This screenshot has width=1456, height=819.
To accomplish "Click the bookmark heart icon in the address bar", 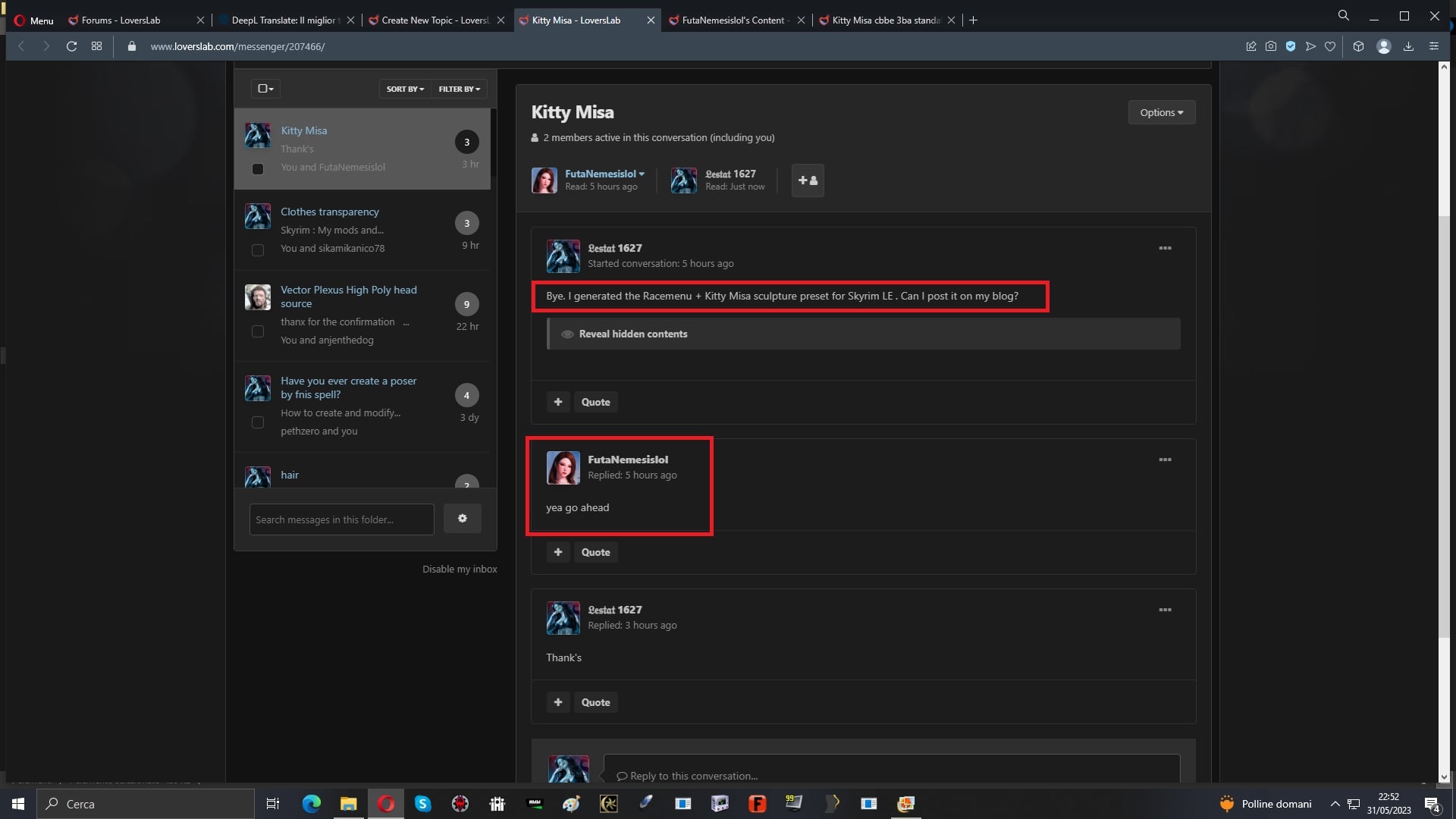I will coord(1330,46).
